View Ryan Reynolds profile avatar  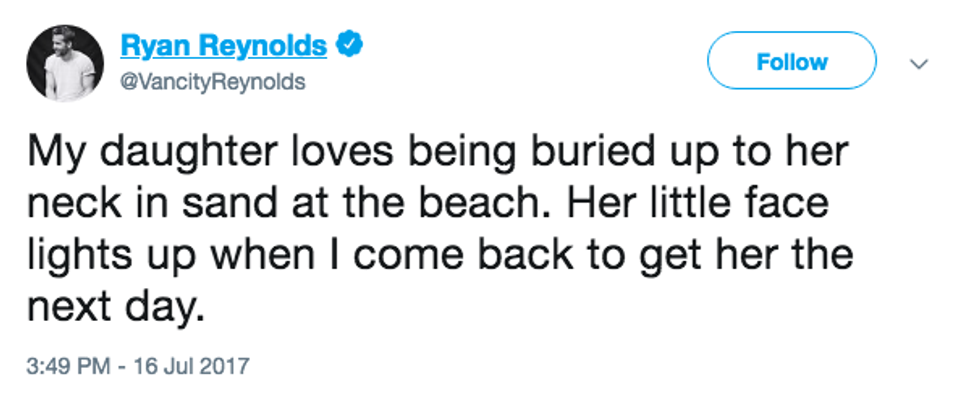point(65,63)
